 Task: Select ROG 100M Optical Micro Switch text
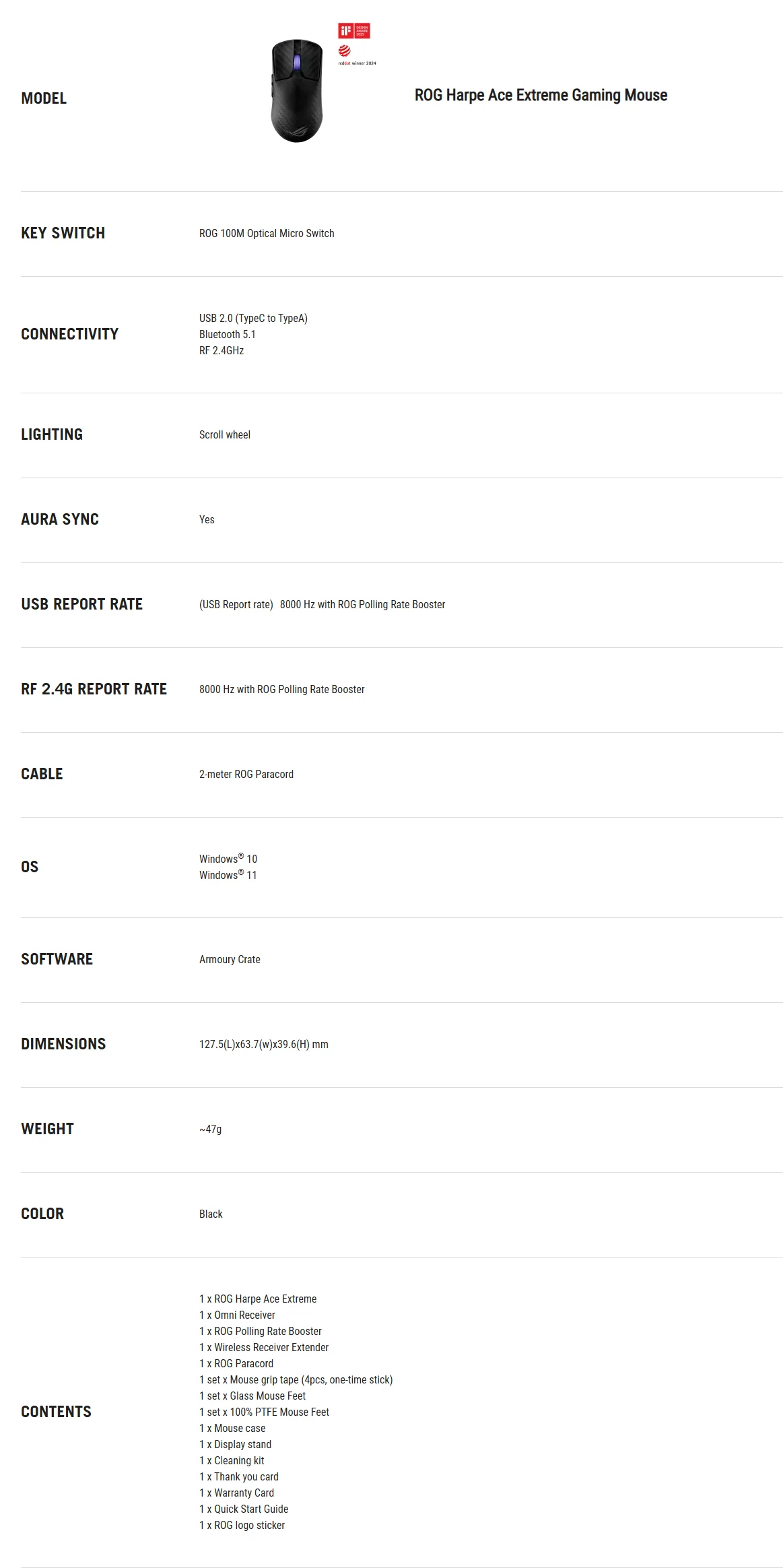(x=267, y=233)
